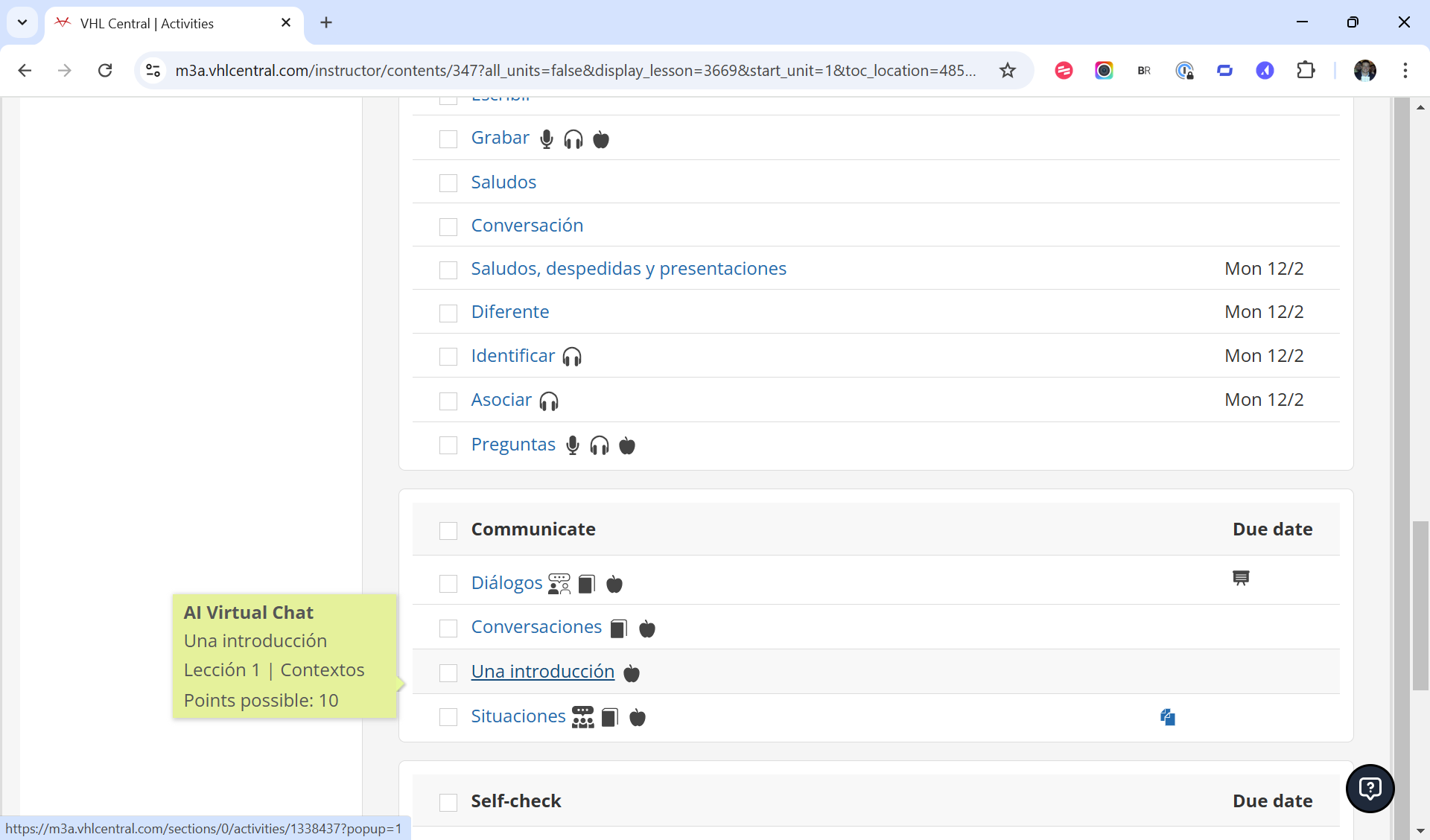Click the blue copy icon in Situaciones row

pyautogui.click(x=1167, y=717)
